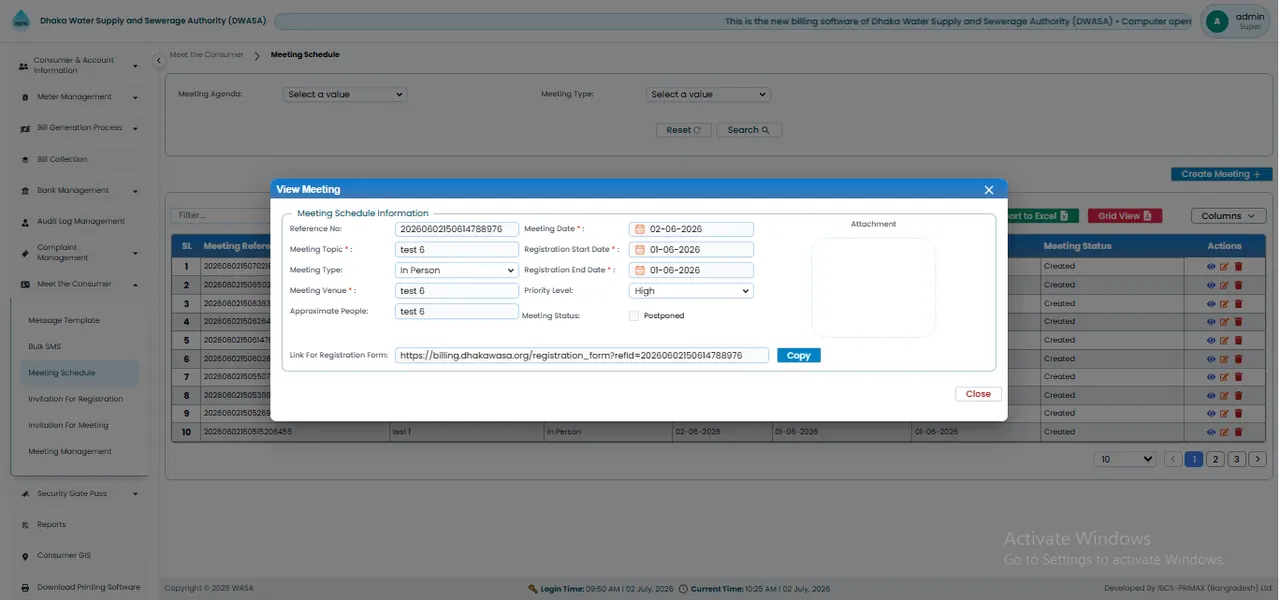Image resolution: width=1280 pixels, height=600 pixels.
Task: Click the calendar icon in Meeting Date field
Action: (640, 229)
